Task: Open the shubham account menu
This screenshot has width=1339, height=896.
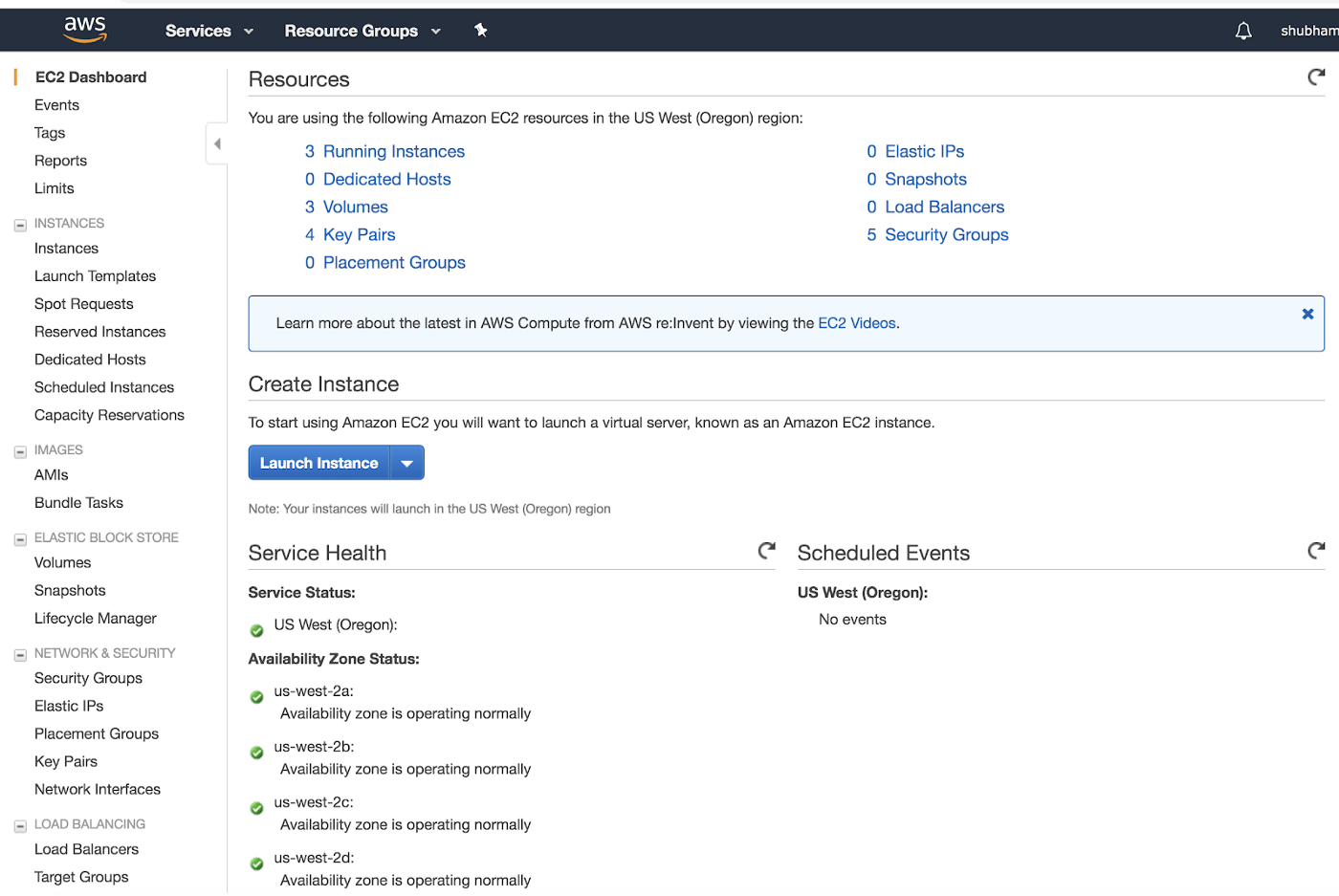Action: 1309,31
